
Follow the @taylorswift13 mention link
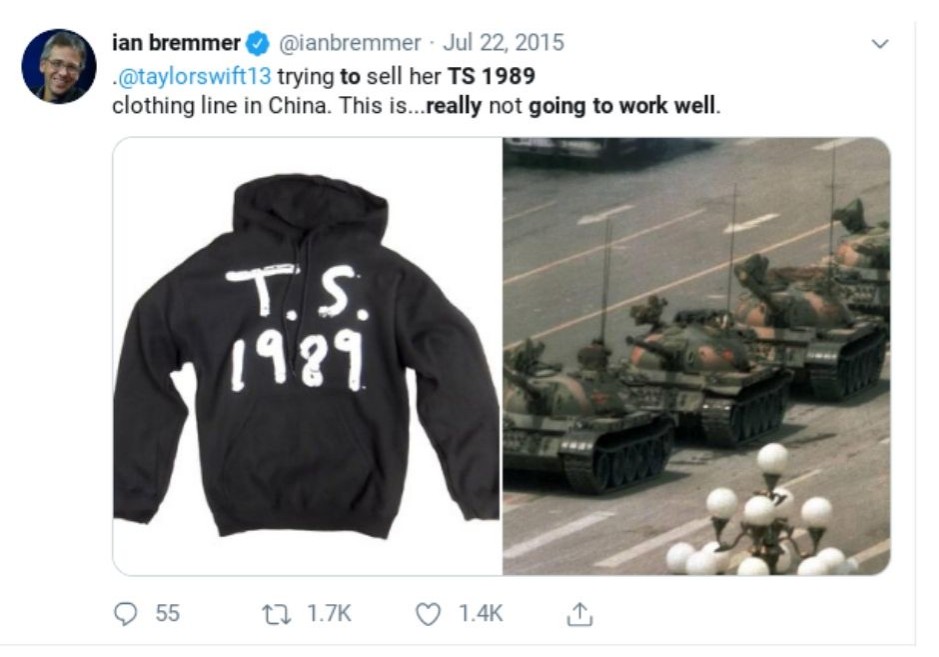193,76
